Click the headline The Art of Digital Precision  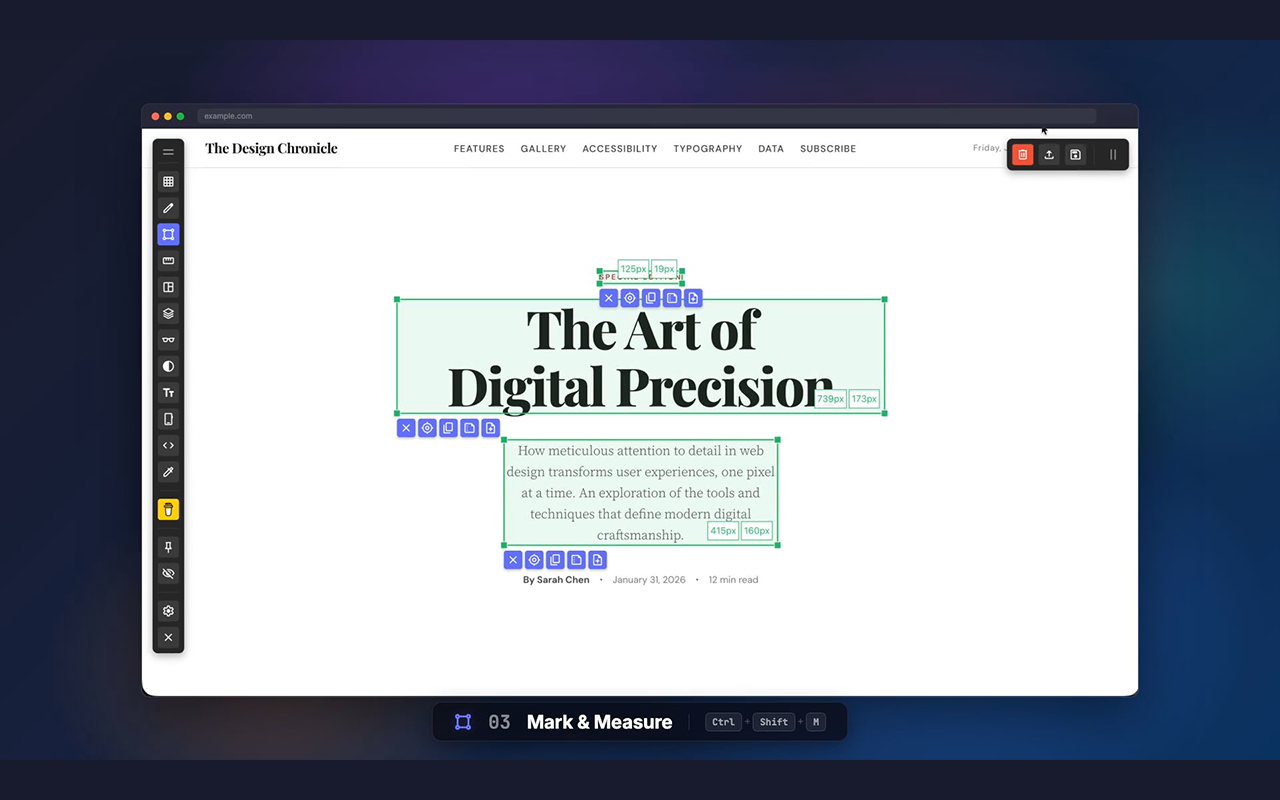click(641, 358)
